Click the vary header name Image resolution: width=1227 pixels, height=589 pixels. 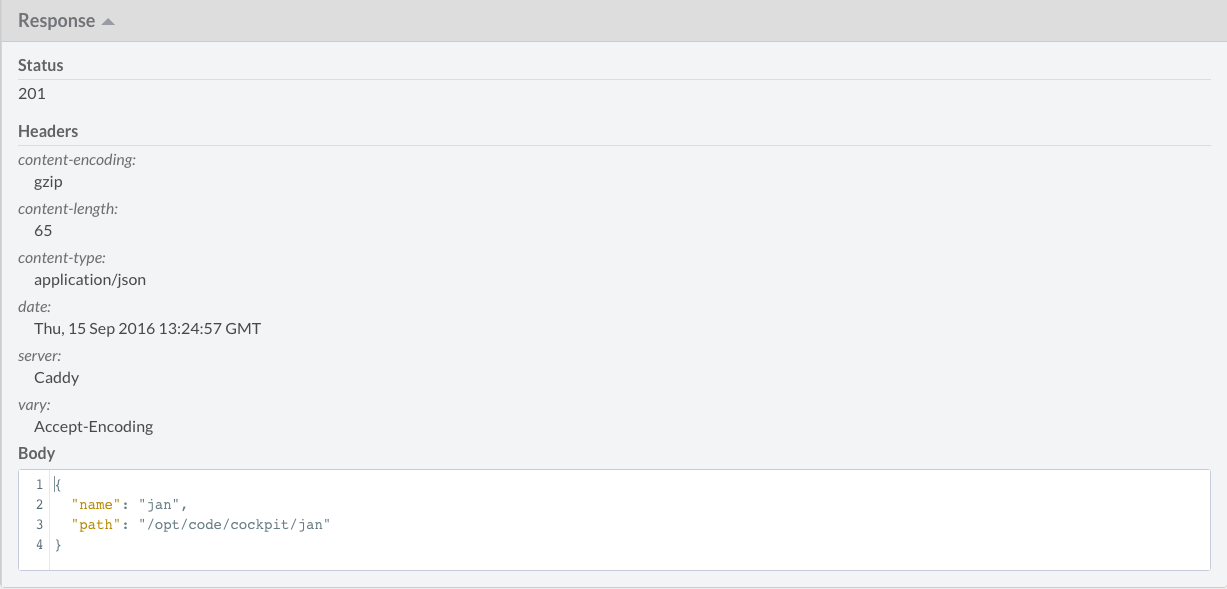tap(35, 405)
